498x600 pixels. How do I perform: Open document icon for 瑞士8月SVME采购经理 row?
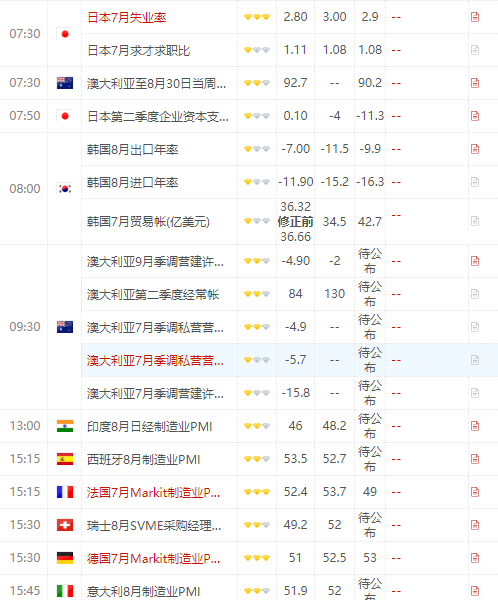coord(475,524)
